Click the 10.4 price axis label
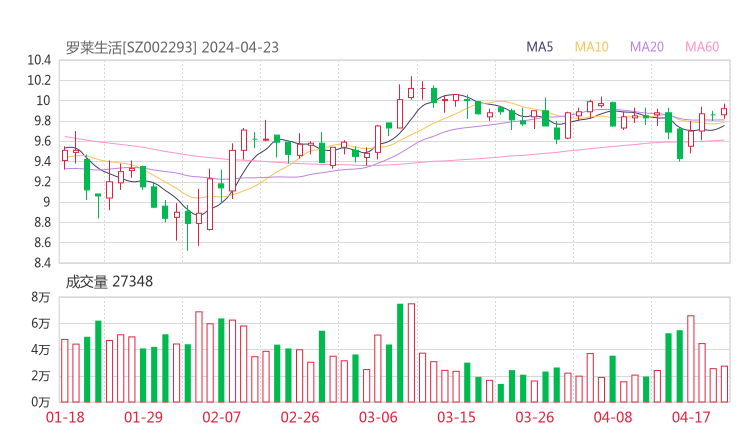This screenshot has height=440, width=740. coord(39,60)
